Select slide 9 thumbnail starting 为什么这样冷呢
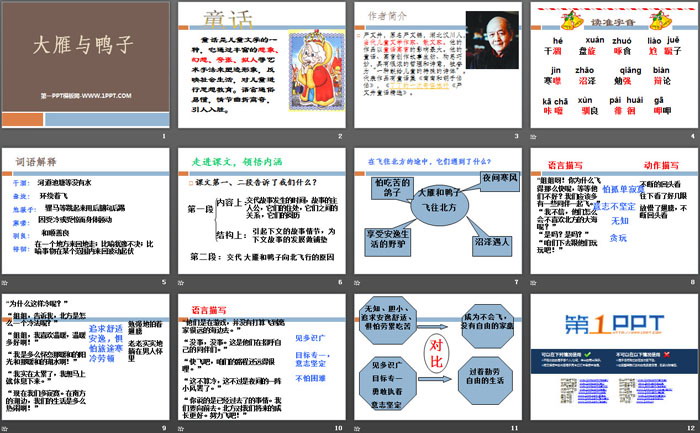700x433 pixels. pos(86,357)
